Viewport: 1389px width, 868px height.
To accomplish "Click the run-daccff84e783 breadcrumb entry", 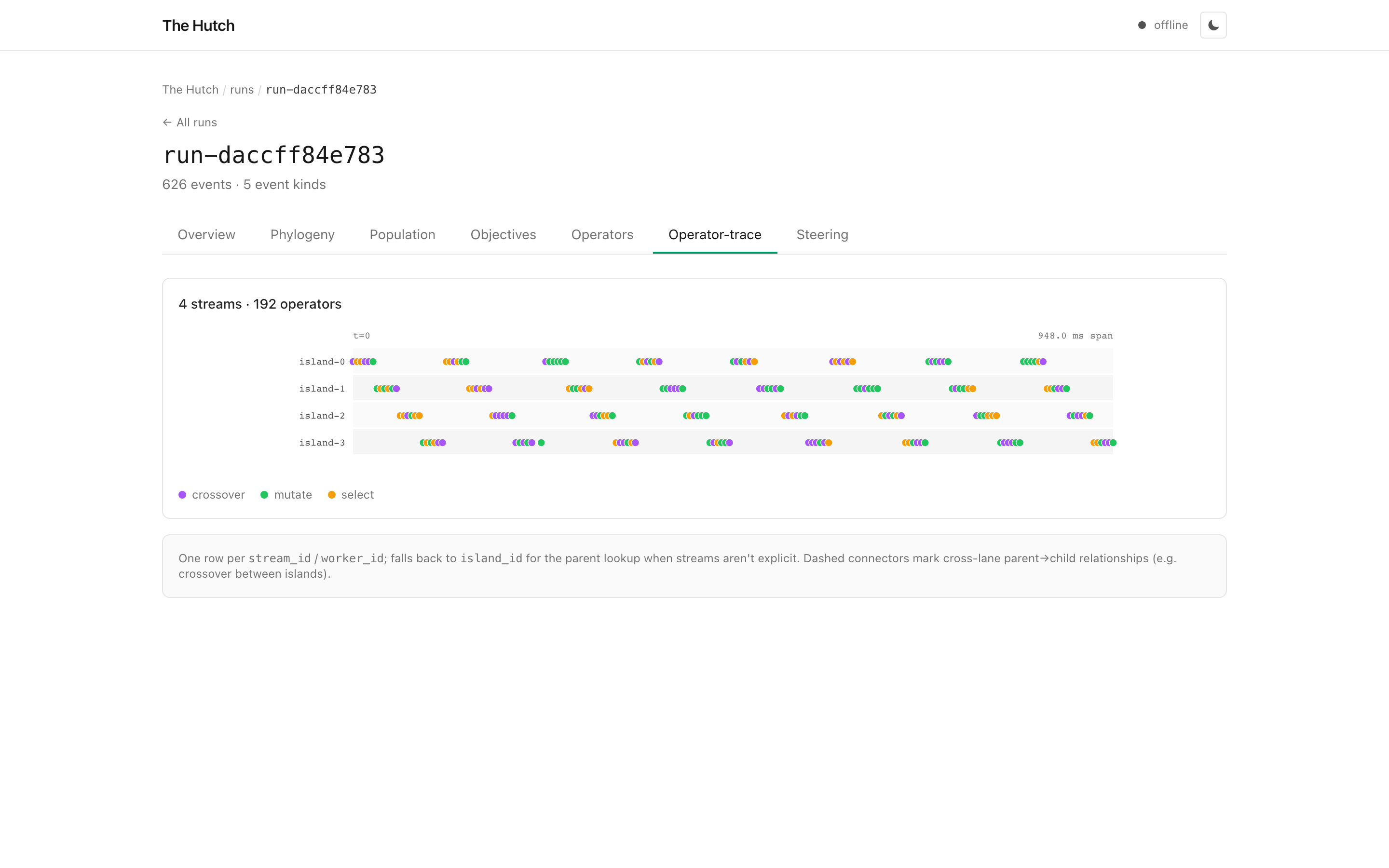I will coord(321,90).
